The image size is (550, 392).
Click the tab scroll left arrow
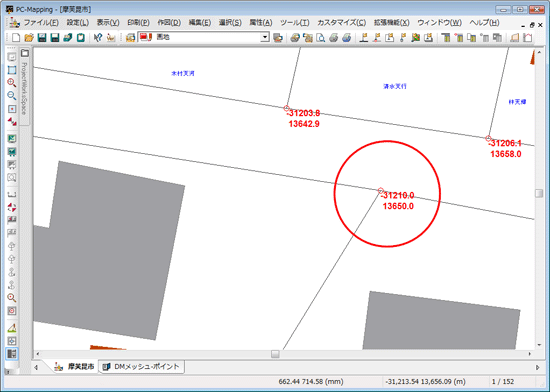tap(36, 367)
